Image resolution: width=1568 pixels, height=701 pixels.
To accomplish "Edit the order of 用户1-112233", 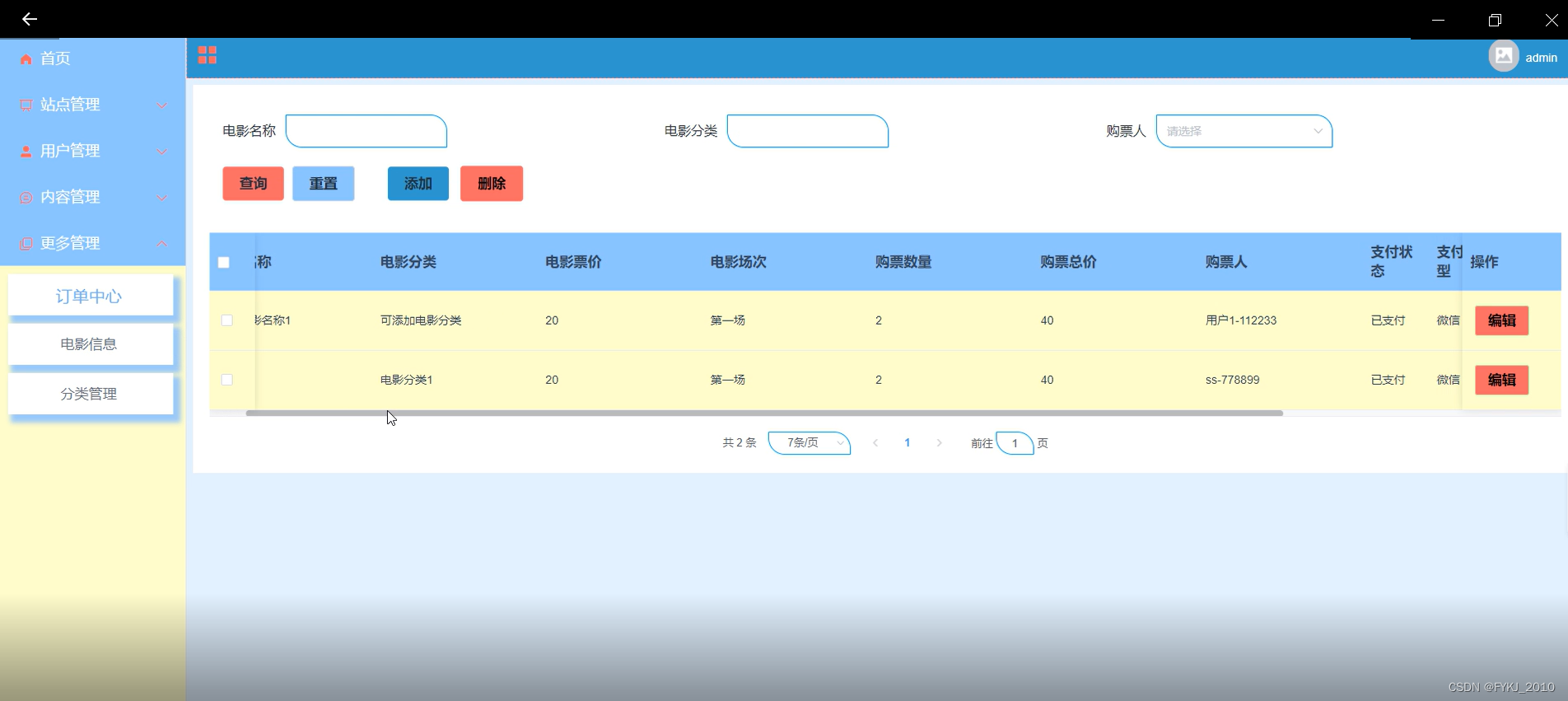I will 1502,320.
